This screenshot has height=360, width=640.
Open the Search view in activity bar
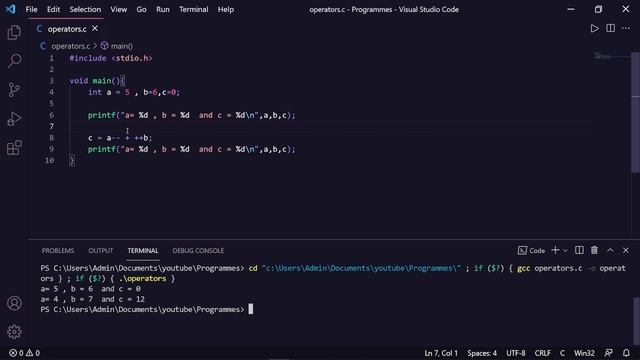pos(14,61)
